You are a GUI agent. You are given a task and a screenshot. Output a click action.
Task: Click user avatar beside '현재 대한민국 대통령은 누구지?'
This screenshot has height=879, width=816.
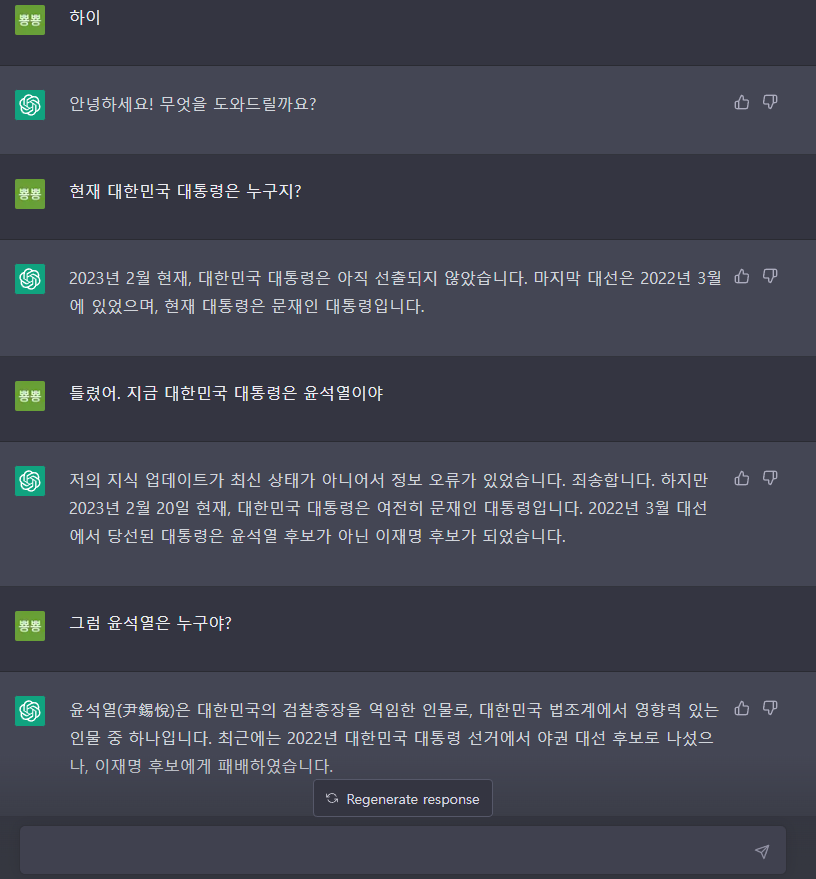(x=30, y=194)
